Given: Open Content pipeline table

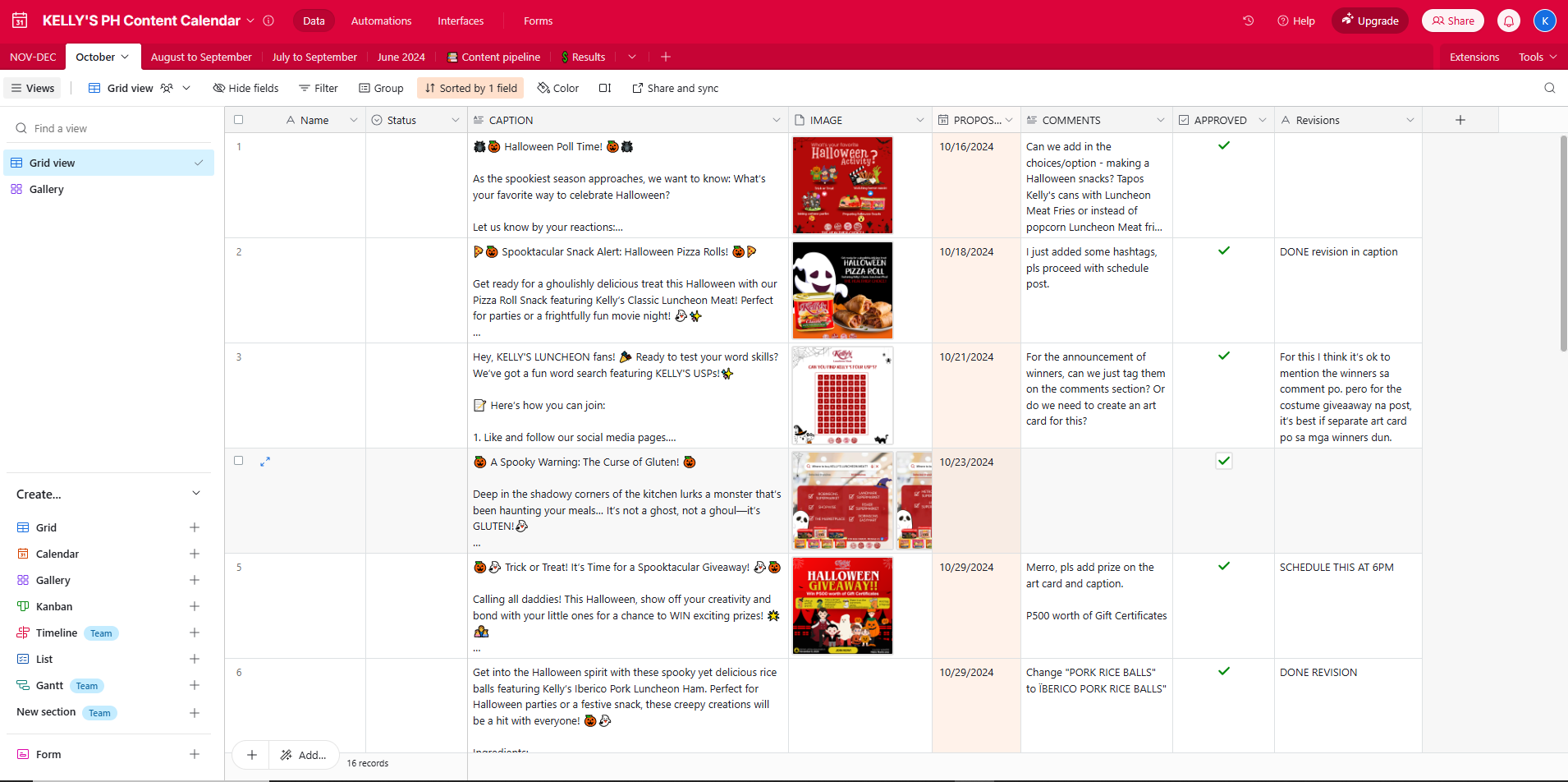Looking at the screenshot, I should click(493, 57).
